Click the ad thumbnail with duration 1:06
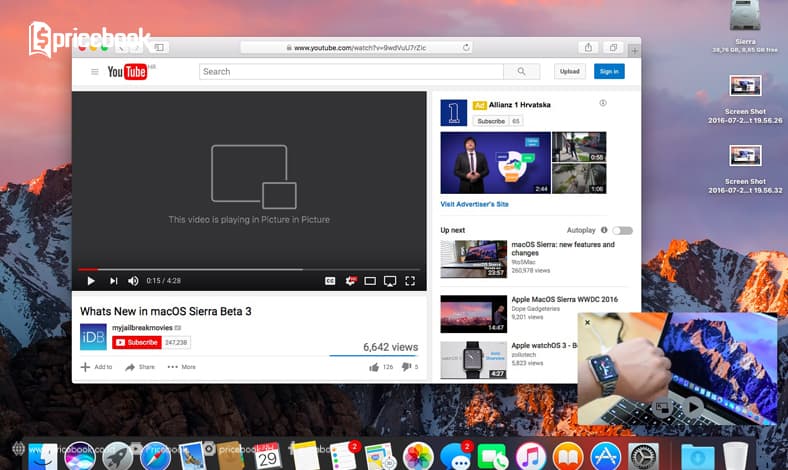The image size is (788, 470). (x=579, y=179)
